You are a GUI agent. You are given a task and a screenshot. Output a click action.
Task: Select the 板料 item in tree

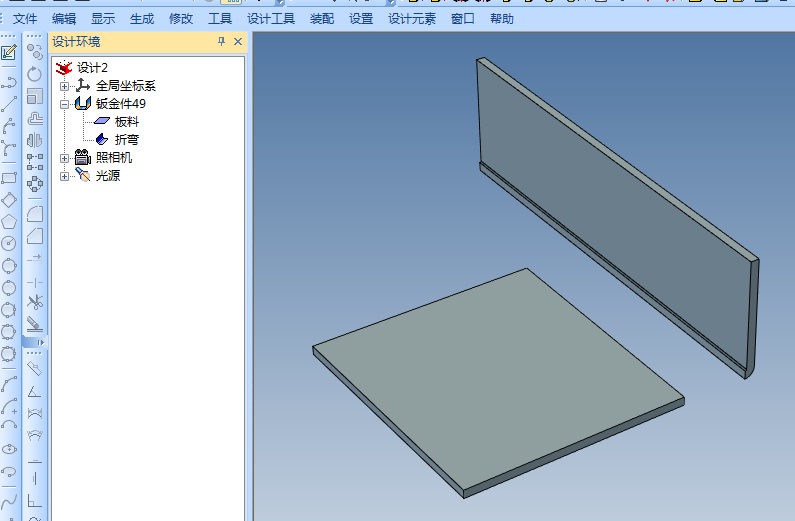pos(126,122)
